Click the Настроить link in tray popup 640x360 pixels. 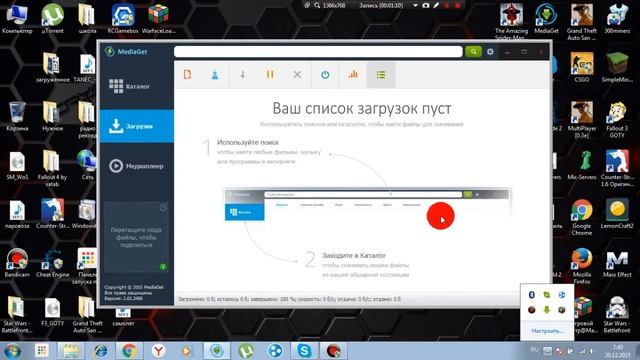(x=547, y=331)
